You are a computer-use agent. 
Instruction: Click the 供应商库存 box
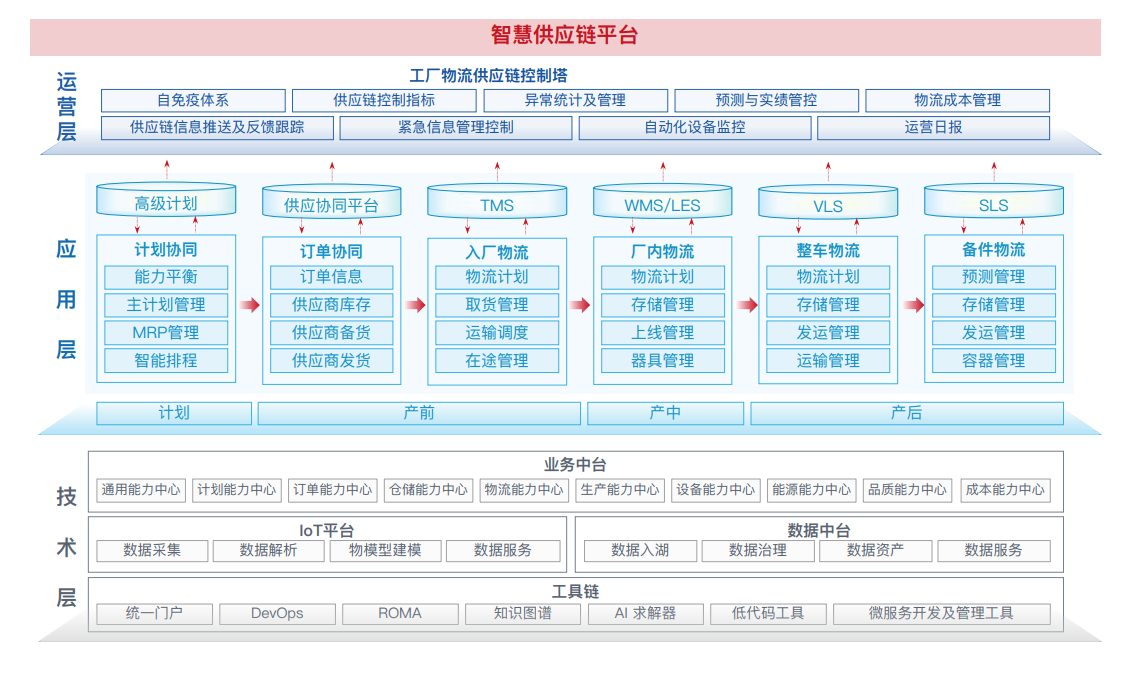pyautogui.click(x=332, y=305)
